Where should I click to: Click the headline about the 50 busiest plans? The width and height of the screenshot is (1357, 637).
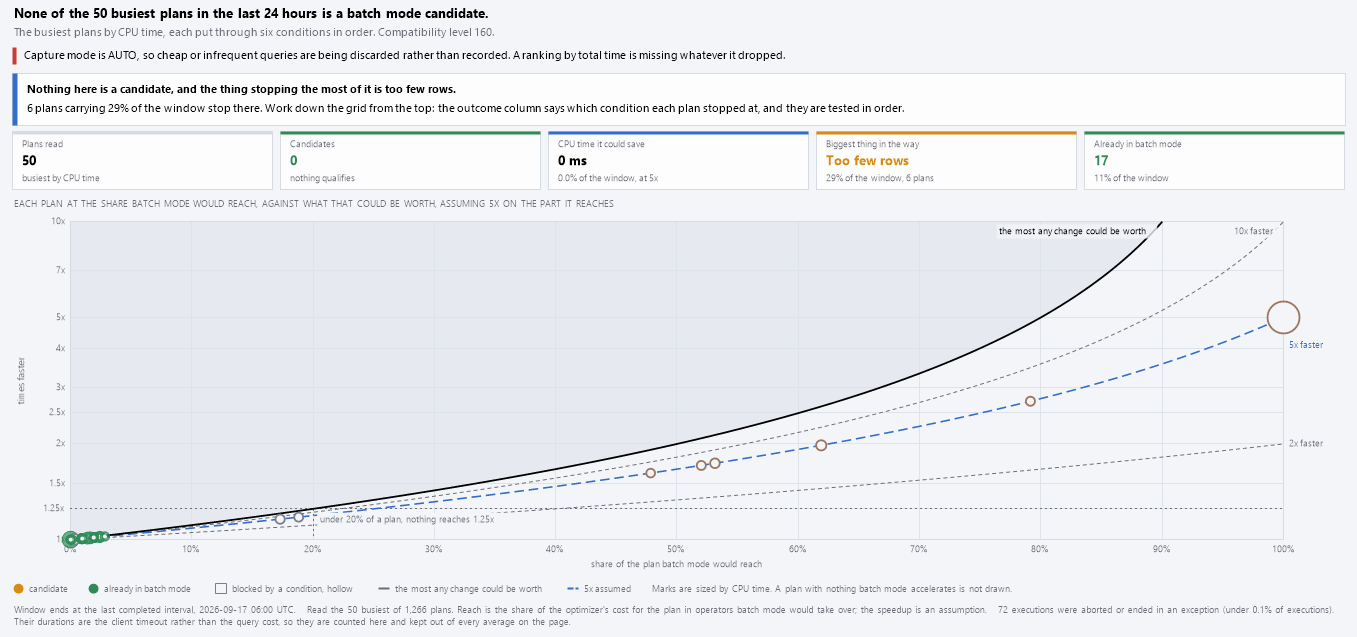tap(251, 13)
